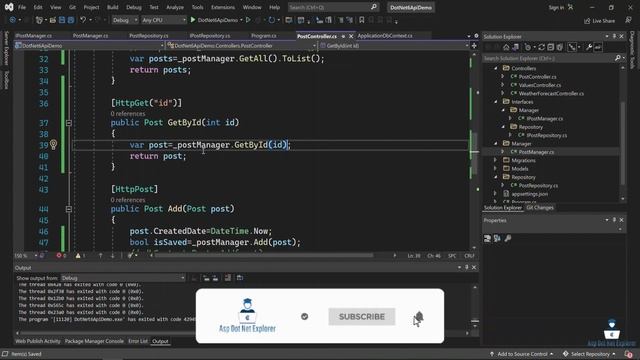Toggle Alphabetical view in the Properties panel
Screen dimensions: 640x360
[497, 238]
